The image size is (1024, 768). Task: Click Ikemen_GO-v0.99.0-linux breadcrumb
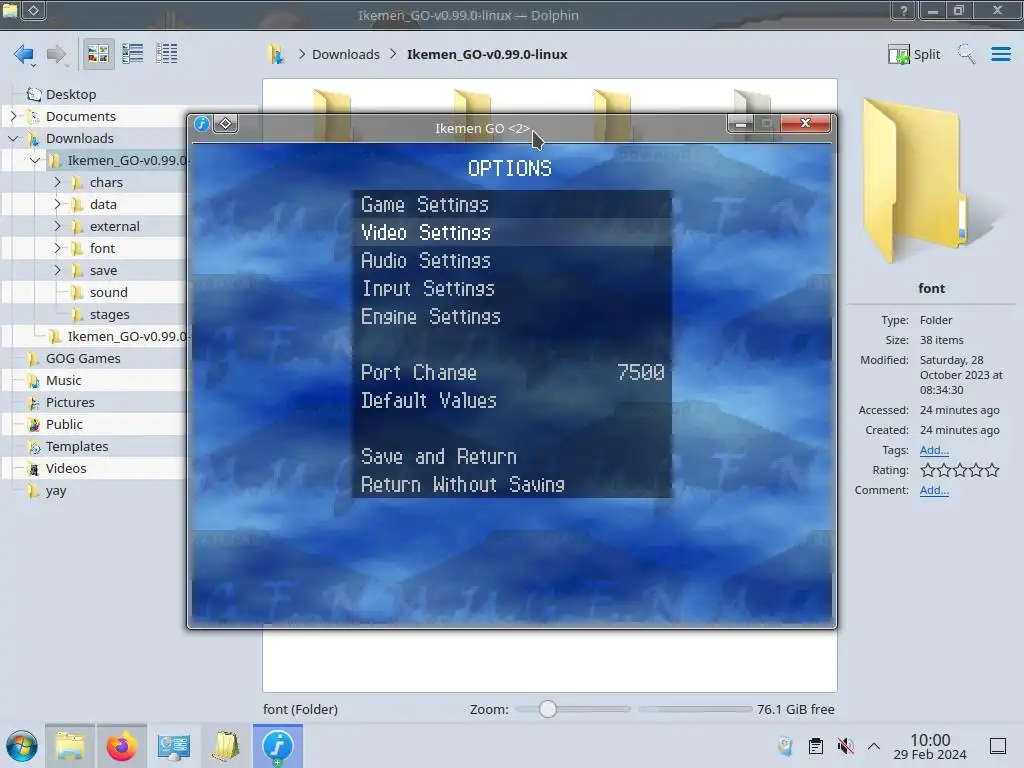[487, 54]
